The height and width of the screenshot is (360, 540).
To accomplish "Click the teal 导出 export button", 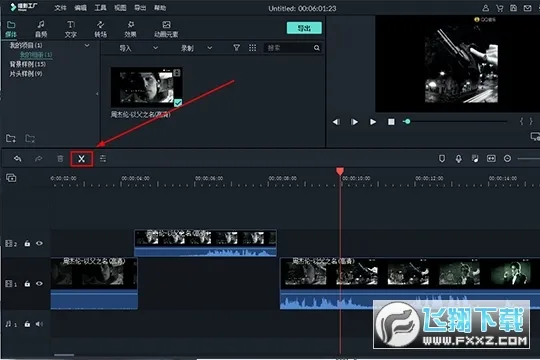I will [x=304, y=28].
